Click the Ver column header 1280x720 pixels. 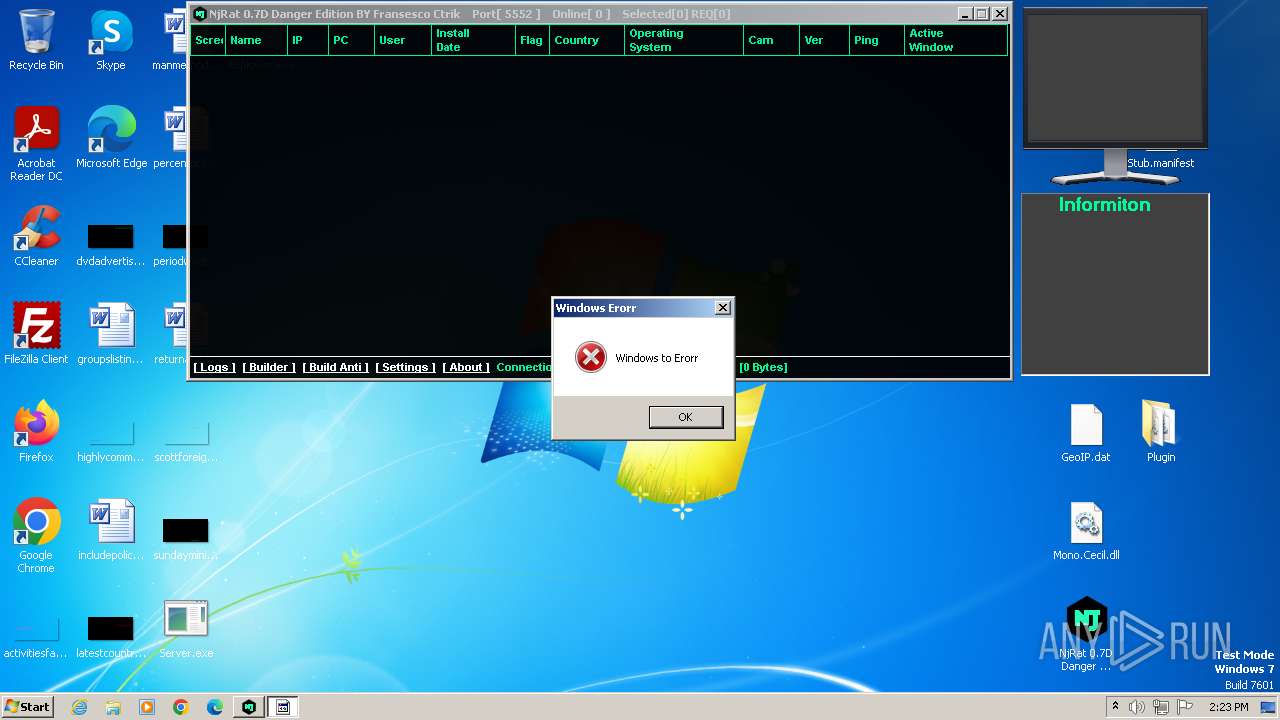pos(825,40)
